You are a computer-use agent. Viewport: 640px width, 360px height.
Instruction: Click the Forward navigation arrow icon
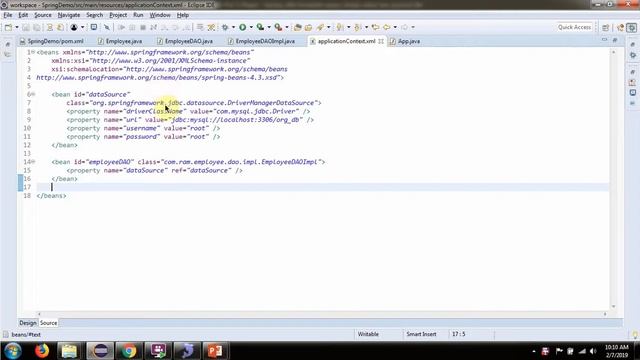pyautogui.click(x=404, y=27)
